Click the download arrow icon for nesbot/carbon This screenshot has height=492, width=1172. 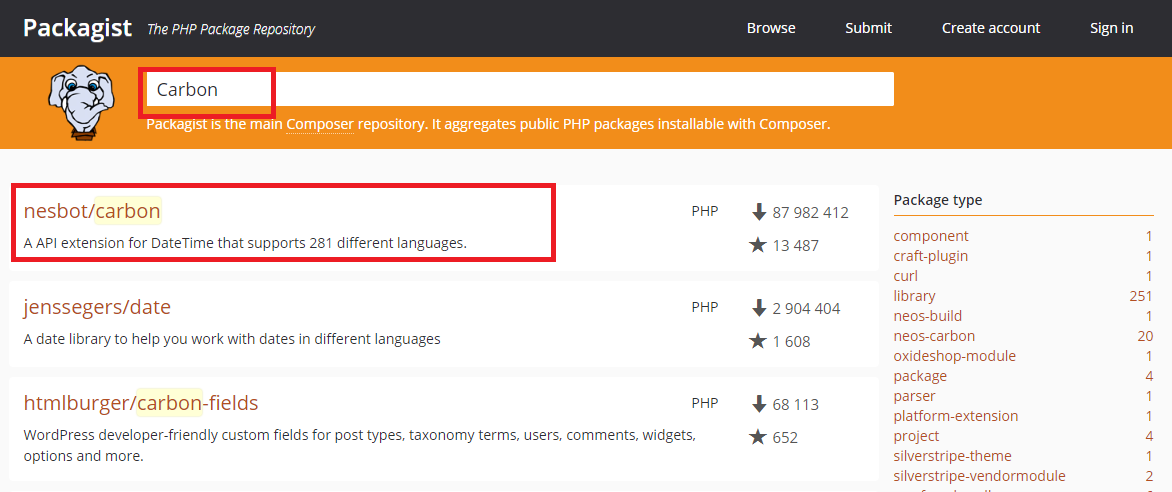click(x=759, y=212)
